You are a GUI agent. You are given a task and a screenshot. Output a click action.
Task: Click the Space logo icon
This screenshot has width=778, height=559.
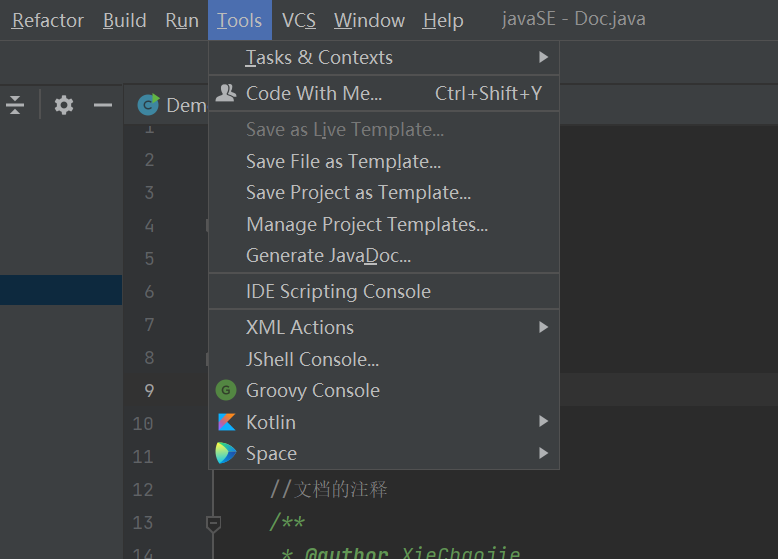pyautogui.click(x=227, y=453)
